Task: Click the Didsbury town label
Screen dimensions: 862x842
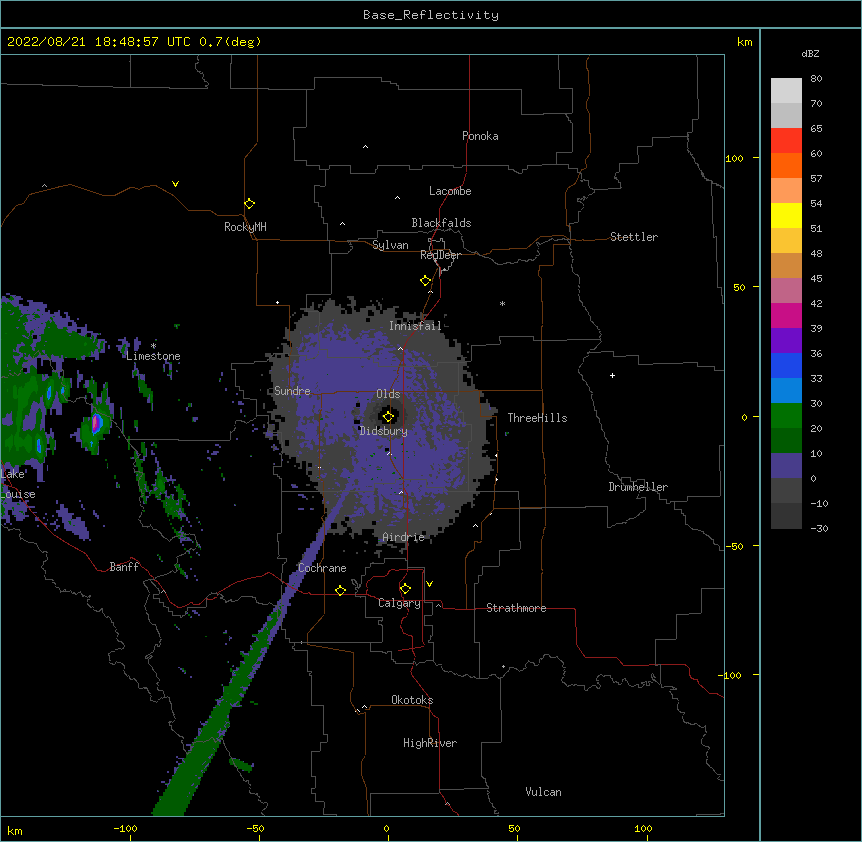Action: (383, 431)
